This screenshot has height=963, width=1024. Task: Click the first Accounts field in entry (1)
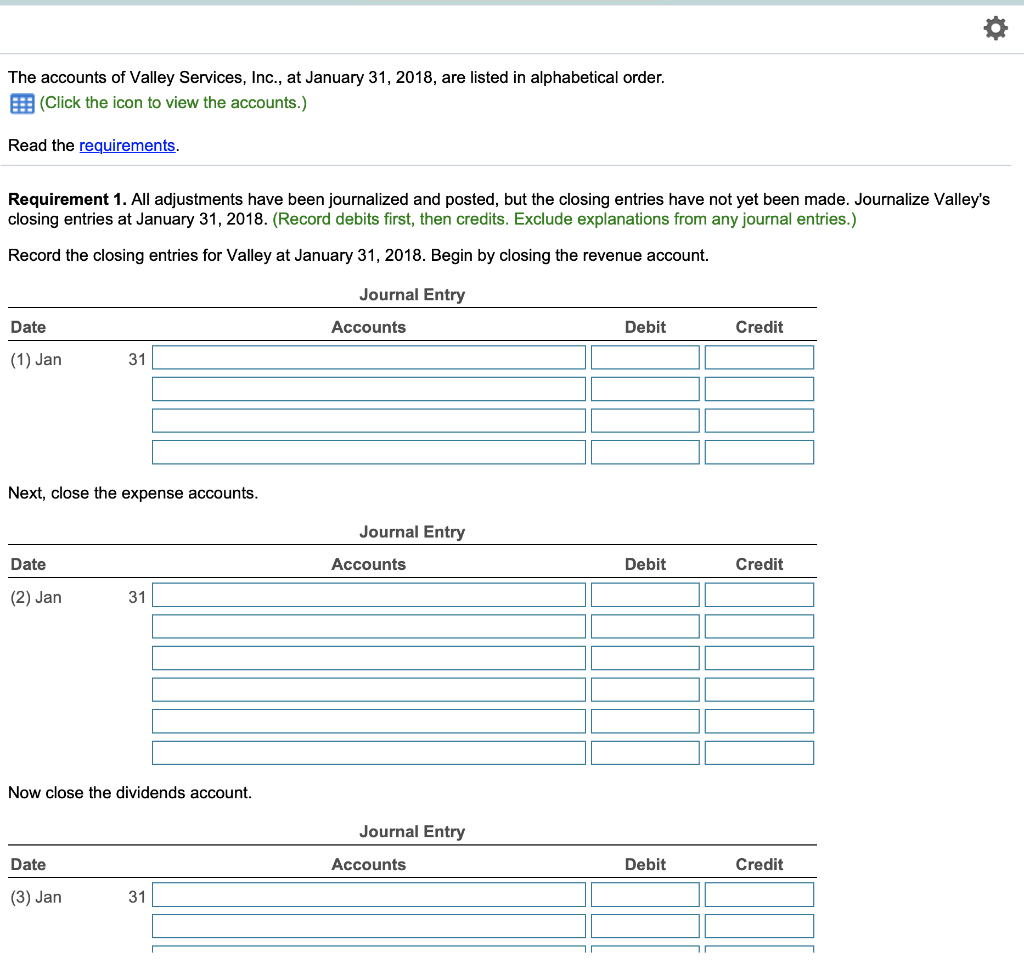click(368, 356)
